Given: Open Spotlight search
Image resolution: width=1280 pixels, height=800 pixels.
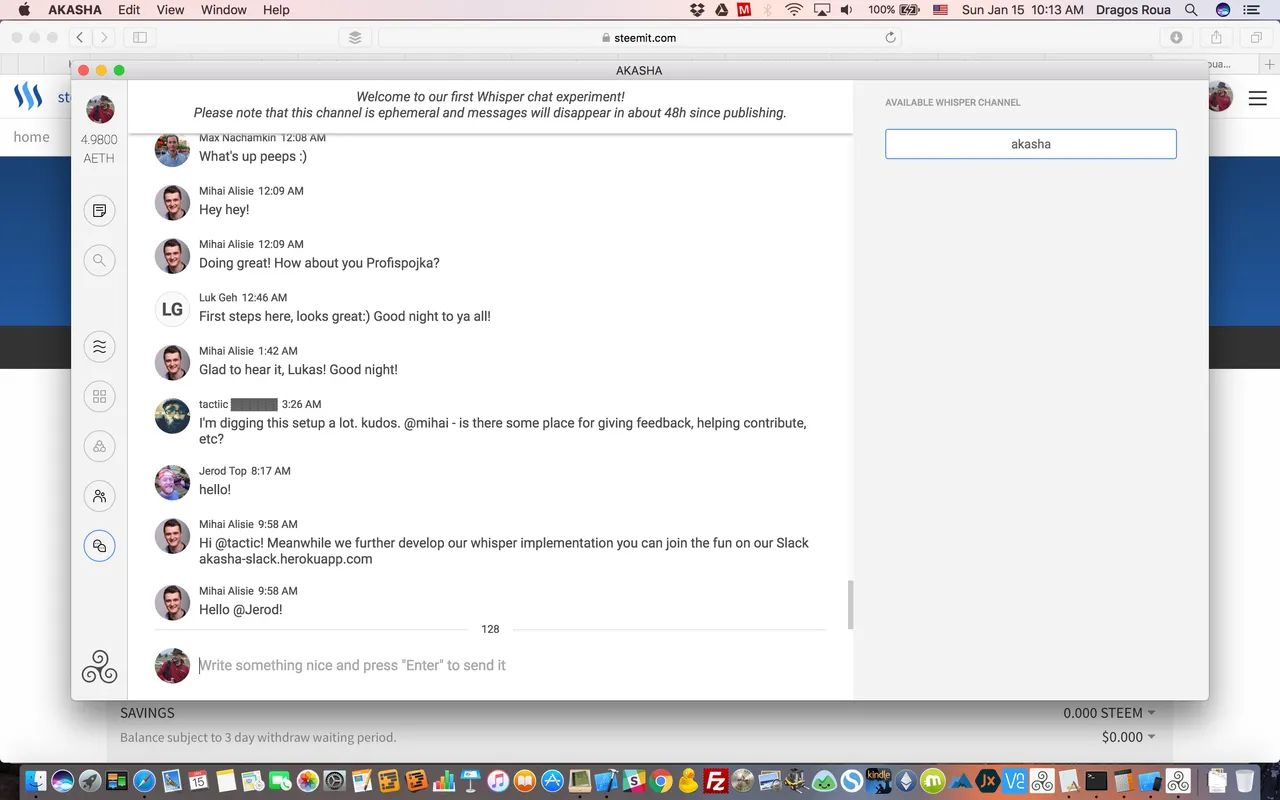Looking at the screenshot, I should tap(1191, 10).
